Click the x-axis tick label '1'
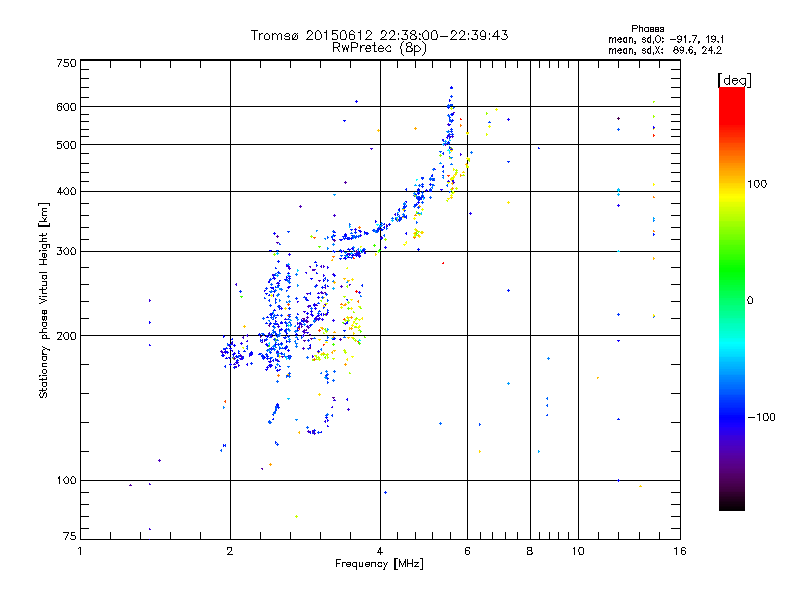The width and height of the screenshot is (800, 600). (x=80, y=551)
